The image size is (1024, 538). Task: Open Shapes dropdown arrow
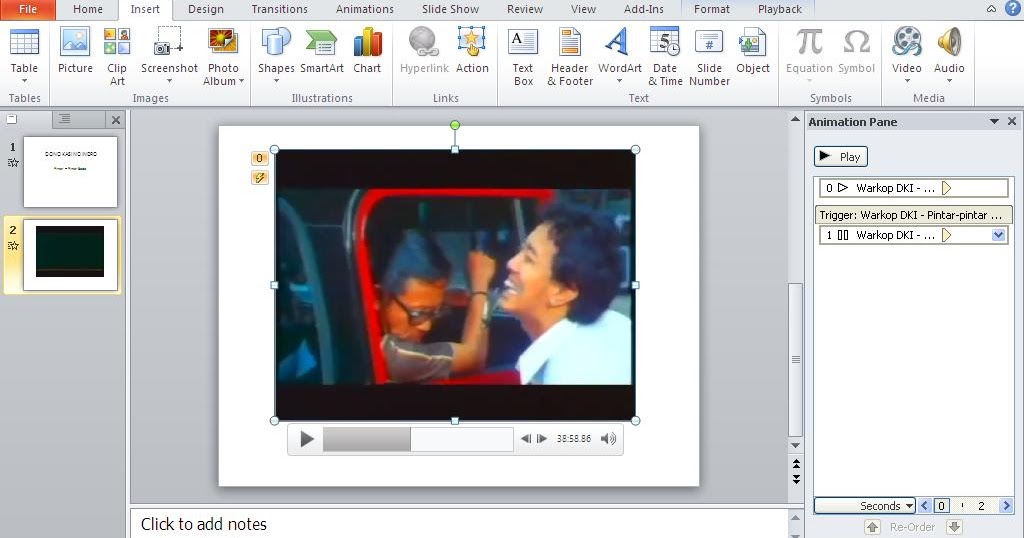[276, 81]
